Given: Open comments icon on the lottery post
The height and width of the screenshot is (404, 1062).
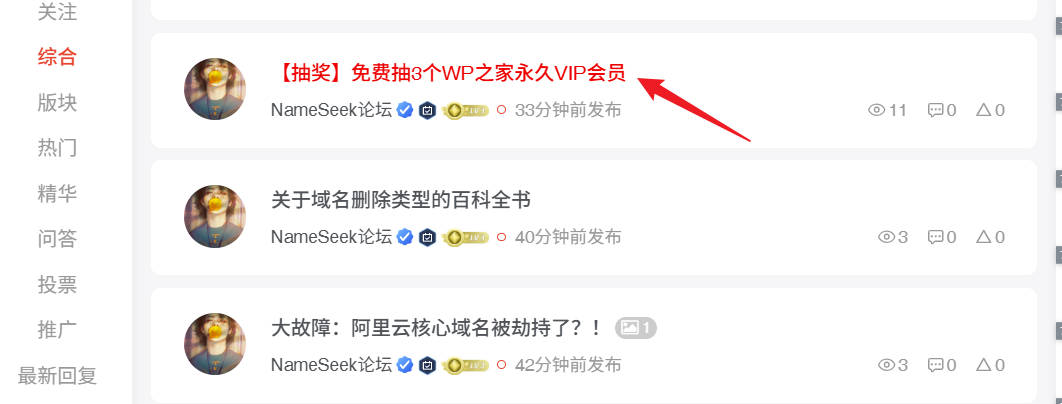Looking at the screenshot, I should (935, 110).
